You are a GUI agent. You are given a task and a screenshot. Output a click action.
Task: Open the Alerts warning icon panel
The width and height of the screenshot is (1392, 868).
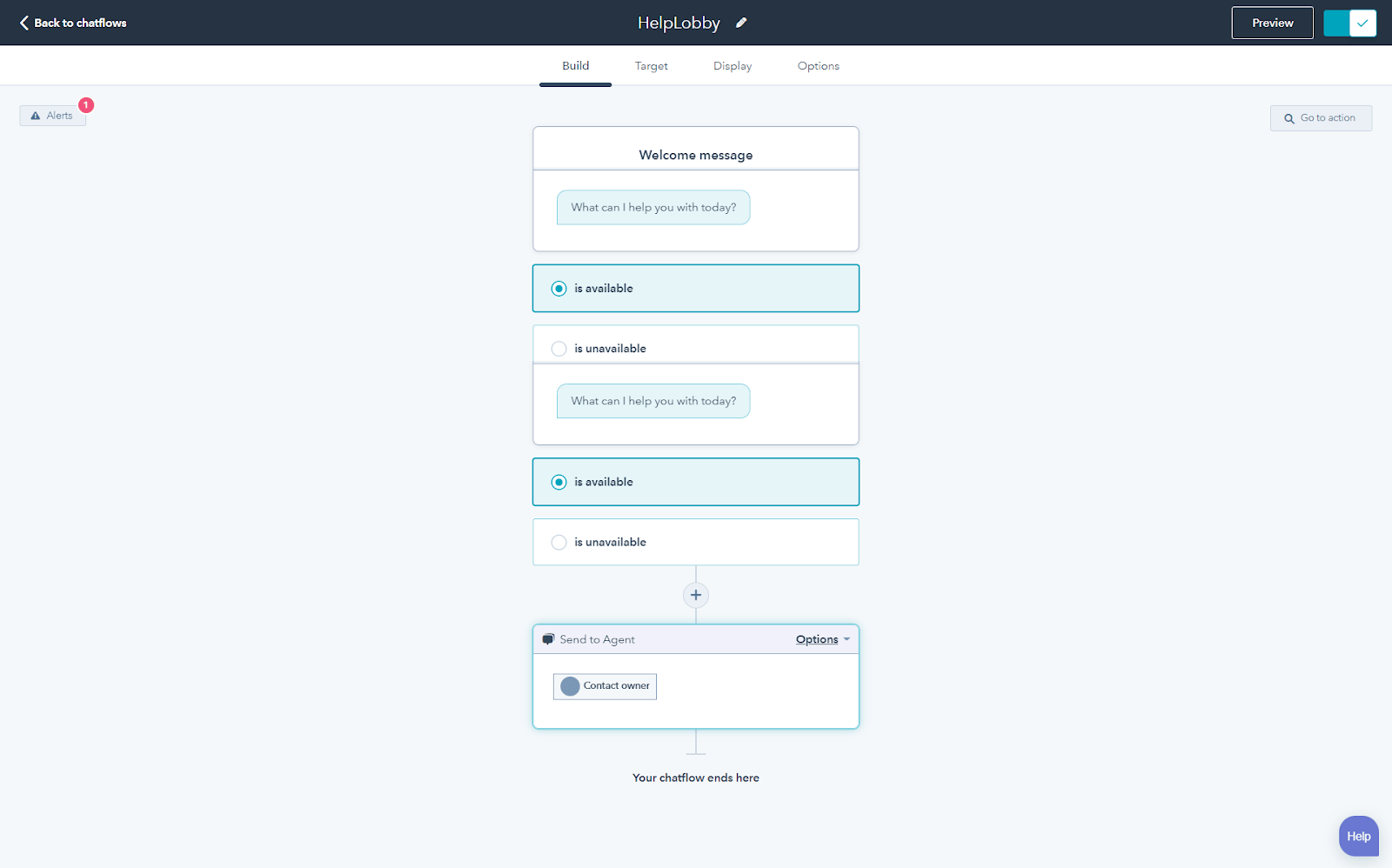[35, 115]
